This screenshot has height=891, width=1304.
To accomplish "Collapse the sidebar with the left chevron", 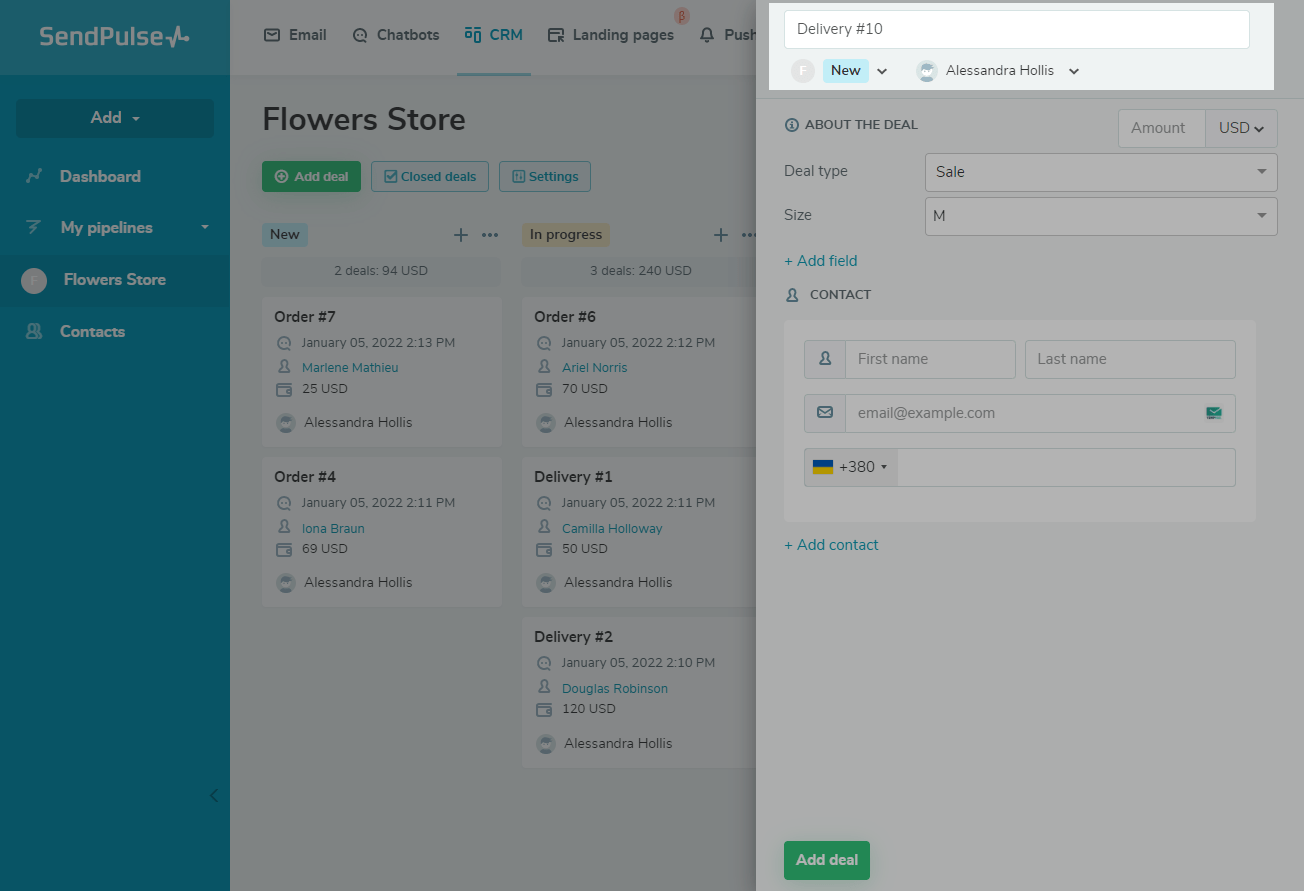I will (x=213, y=796).
